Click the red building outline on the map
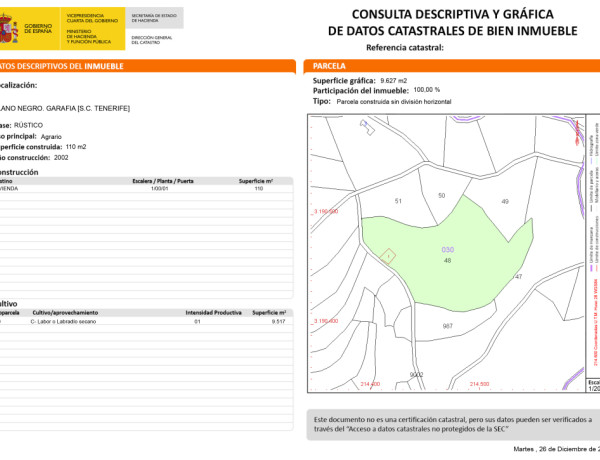The image size is (600, 460). point(390,256)
